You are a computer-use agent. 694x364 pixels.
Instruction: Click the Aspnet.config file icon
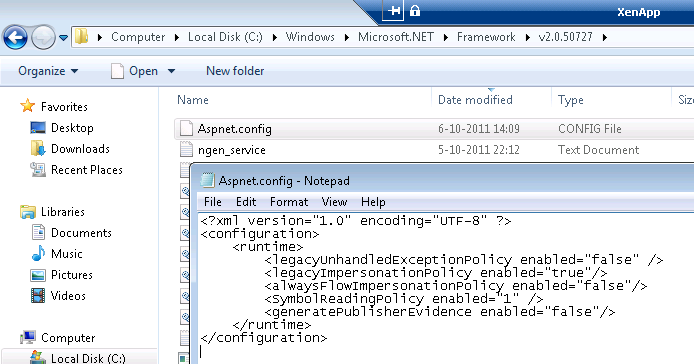click(186, 128)
